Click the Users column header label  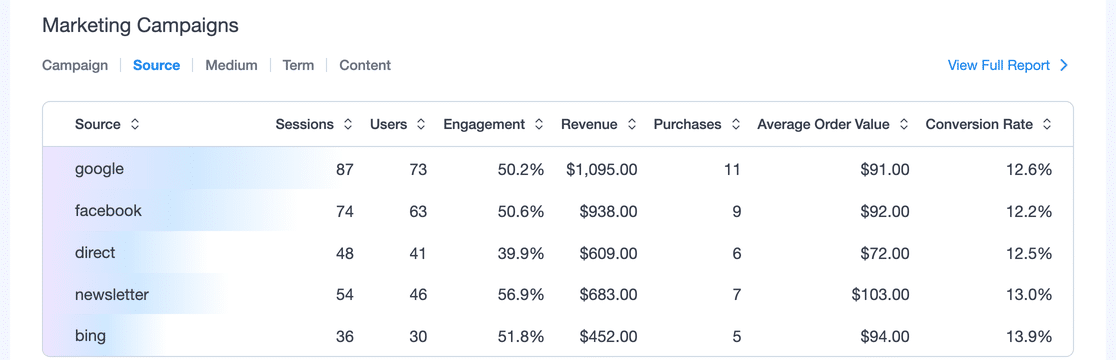[389, 125]
